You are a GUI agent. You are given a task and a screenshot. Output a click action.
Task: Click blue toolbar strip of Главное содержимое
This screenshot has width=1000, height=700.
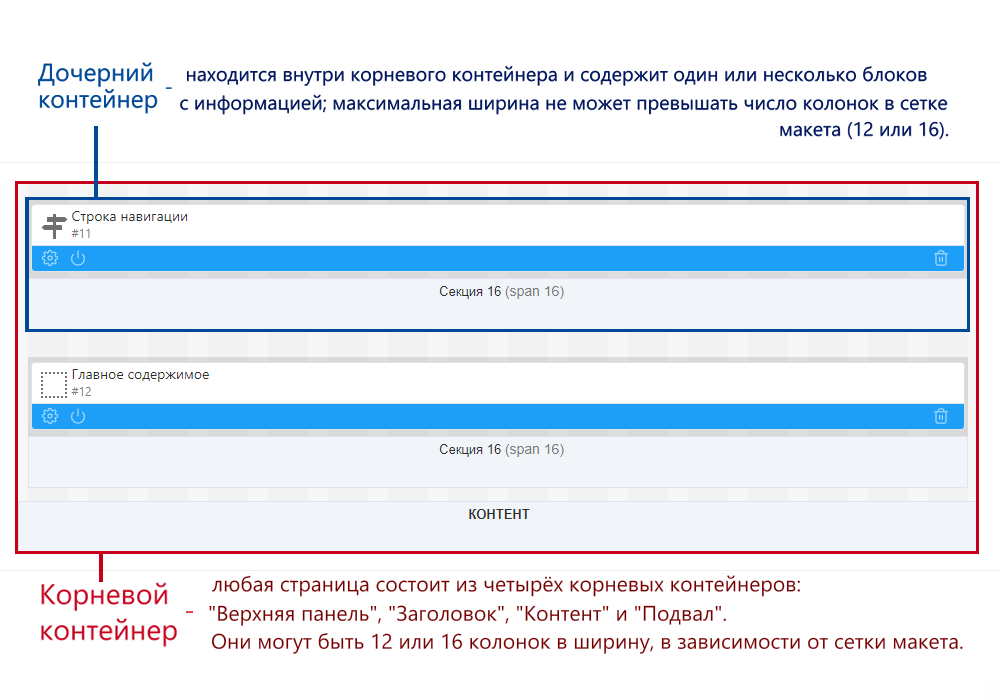500,416
